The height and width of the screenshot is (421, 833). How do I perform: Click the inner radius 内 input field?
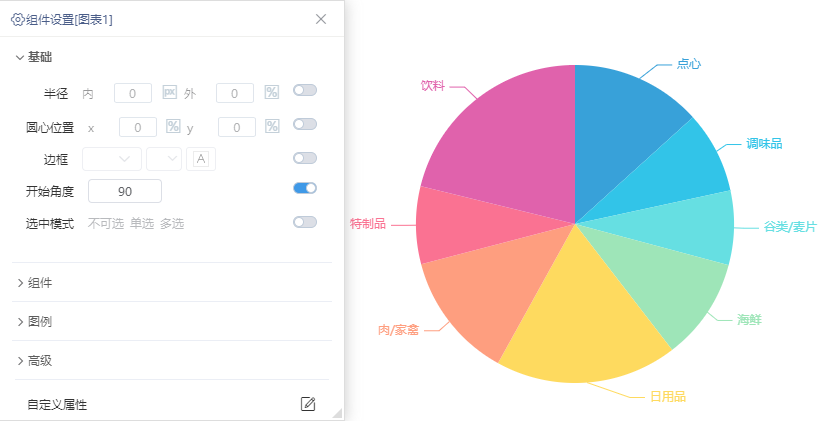(133, 94)
